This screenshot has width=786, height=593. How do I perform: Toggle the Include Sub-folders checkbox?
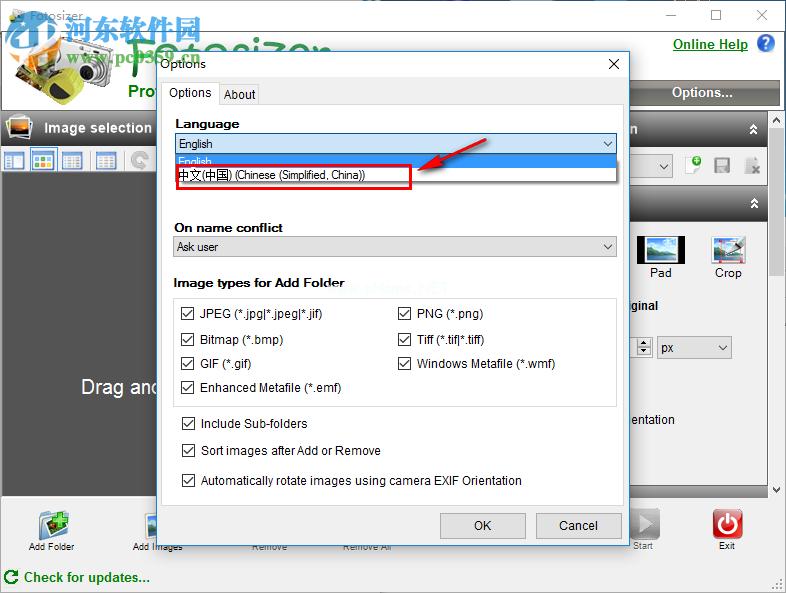188,424
